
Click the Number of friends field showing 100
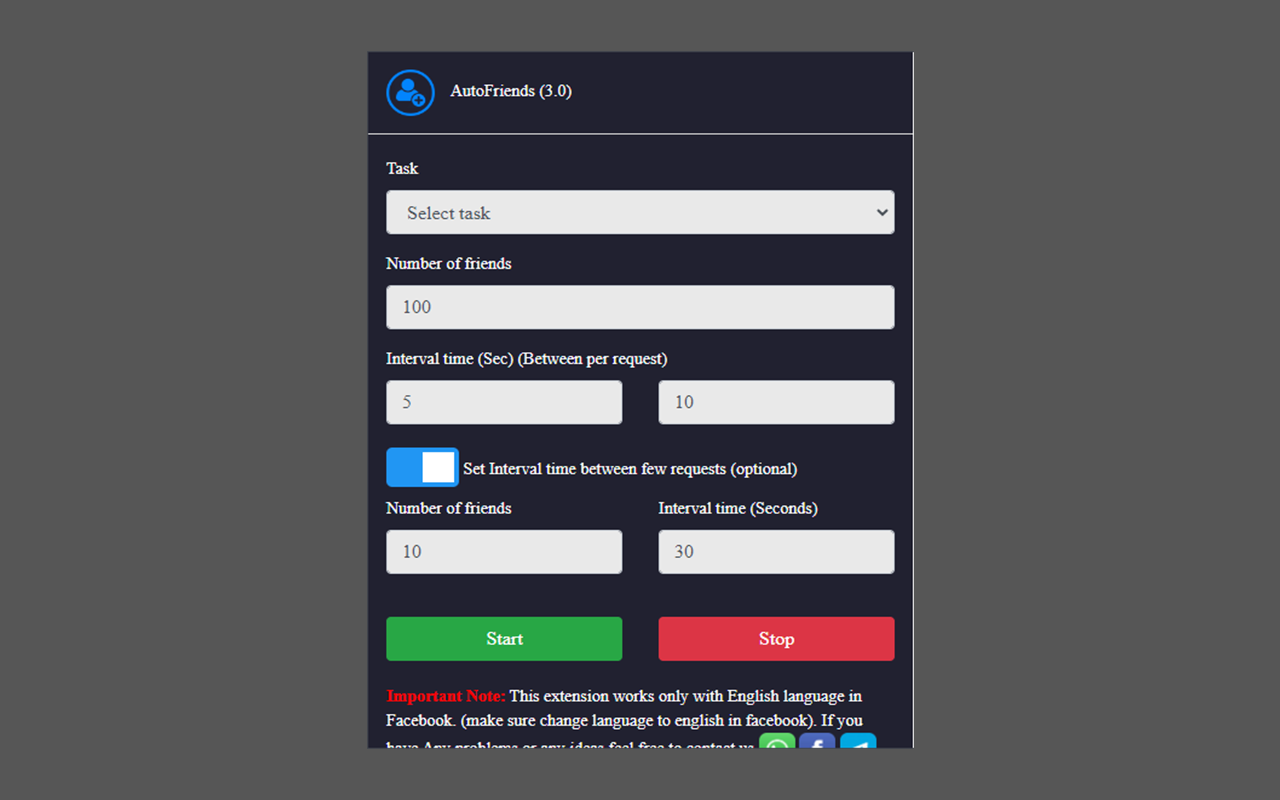[x=640, y=307]
